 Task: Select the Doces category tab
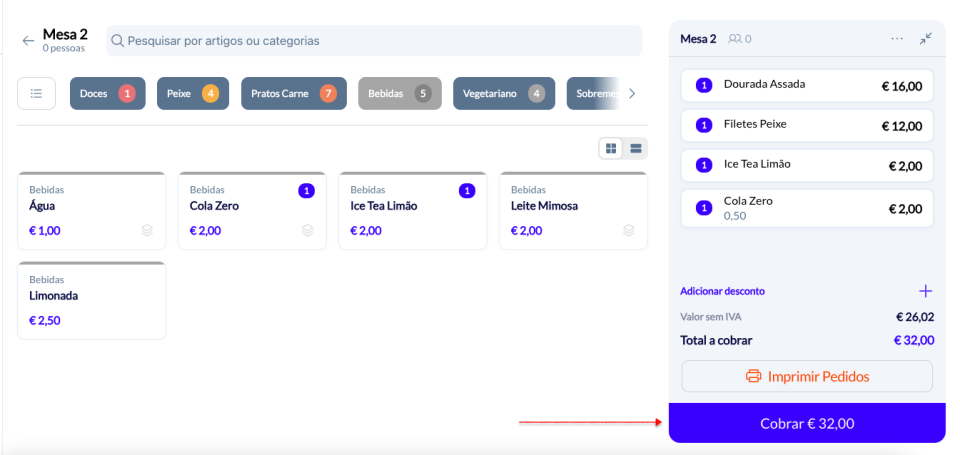point(107,93)
